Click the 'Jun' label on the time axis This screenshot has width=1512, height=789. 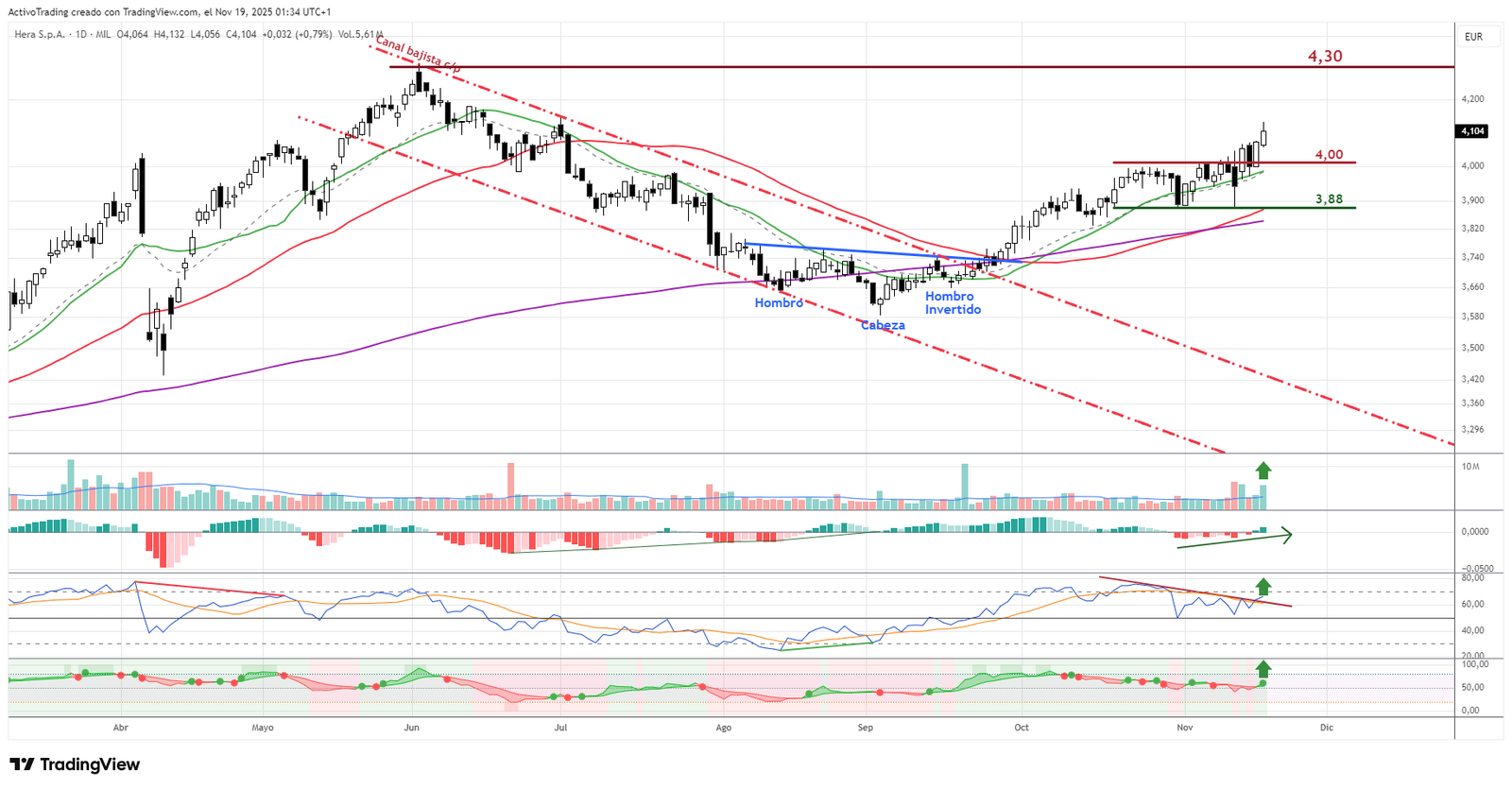pos(411,728)
